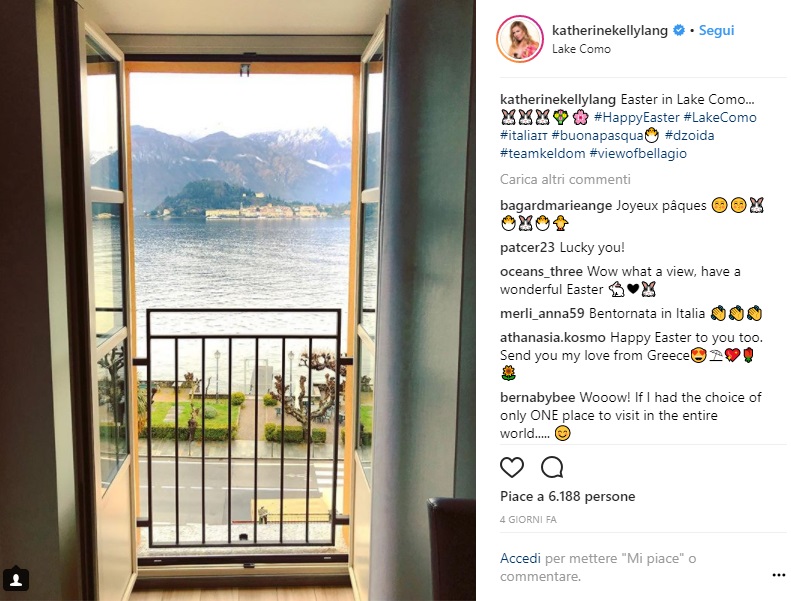The width and height of the screenshot is (791, 601).
Task: Open the #HappyEaster hashtag
Action: [637, 118]
